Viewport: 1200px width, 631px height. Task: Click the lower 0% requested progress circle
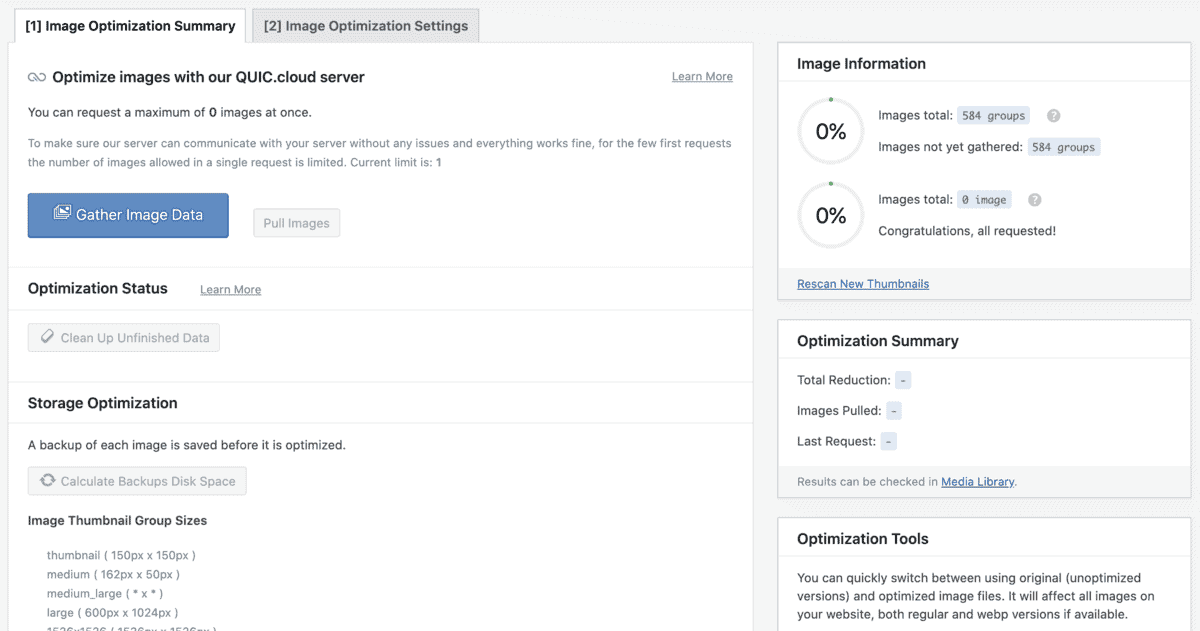[831, 216]
